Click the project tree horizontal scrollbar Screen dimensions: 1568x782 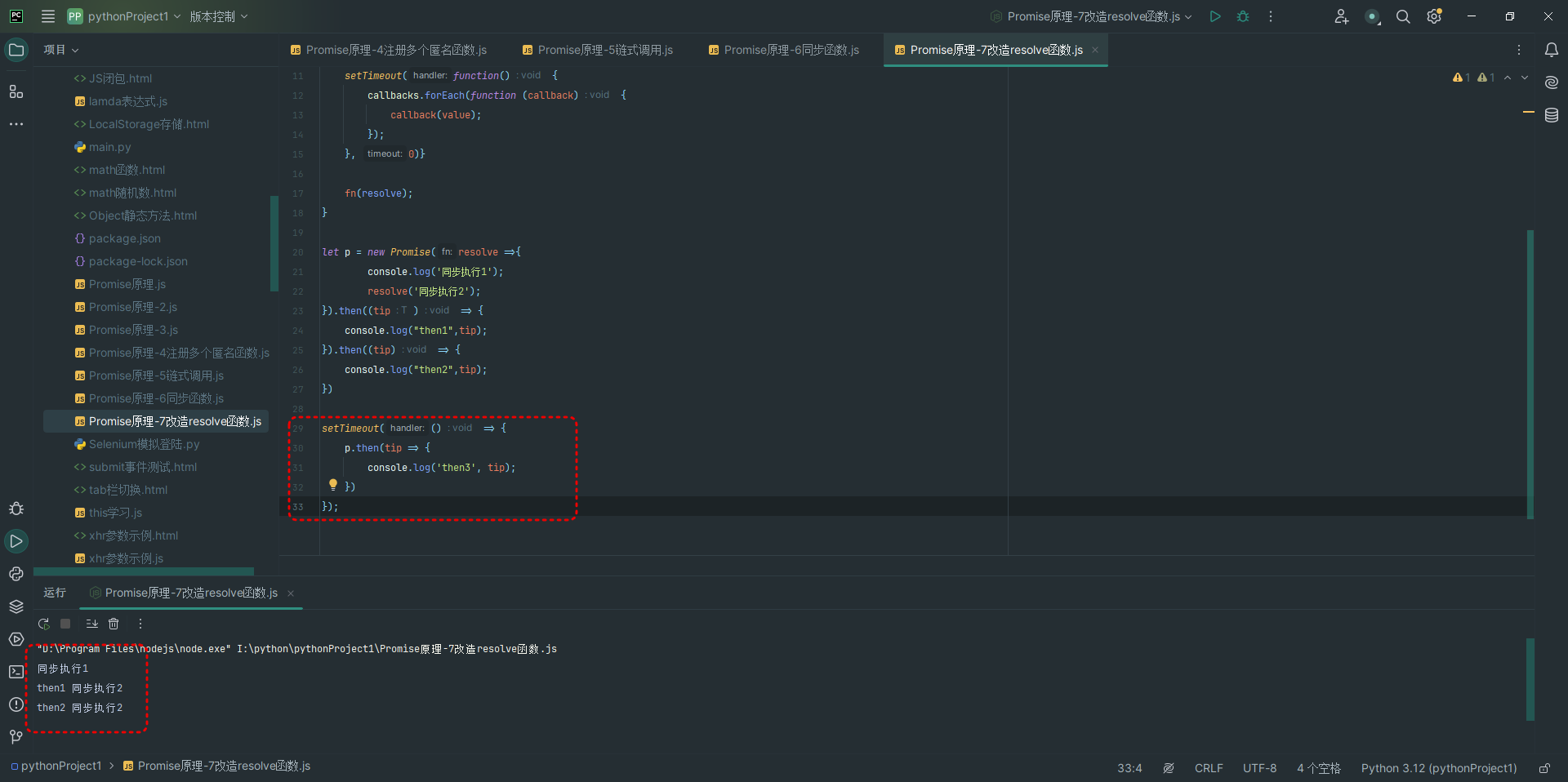(x=144, y=571)
